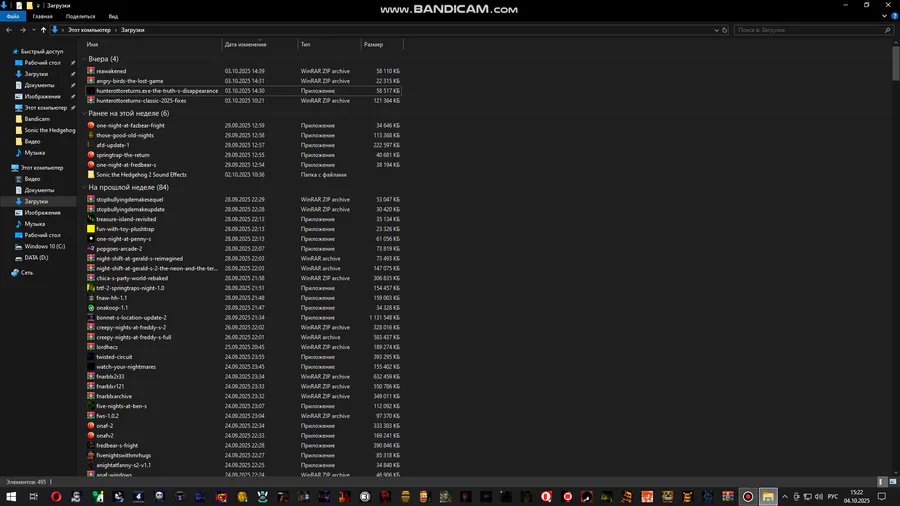Open notification center icon
This screenshot has width=900, height=506.
[882, 496]
